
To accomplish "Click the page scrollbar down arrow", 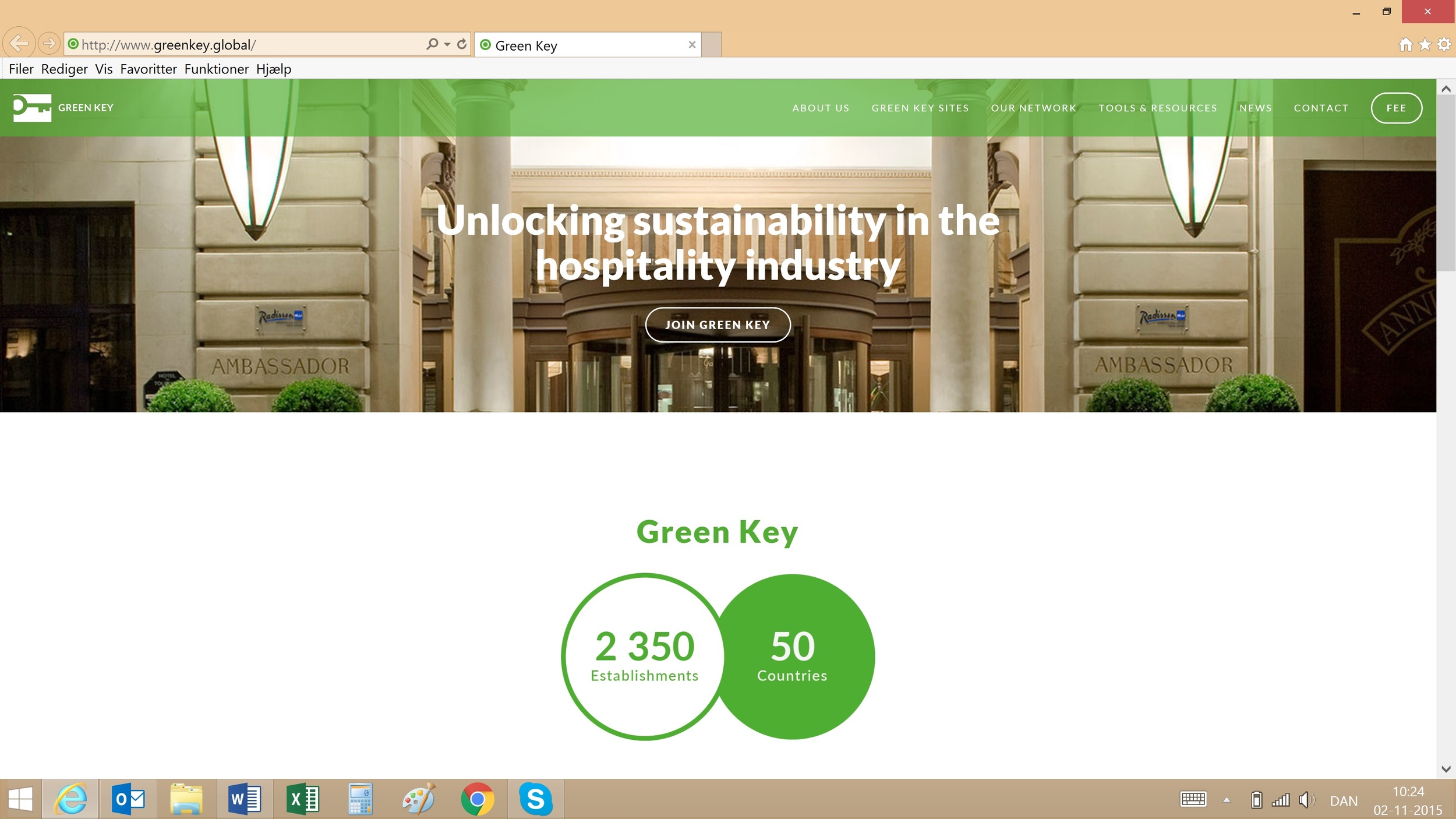I will click(x=1446, y=769).
